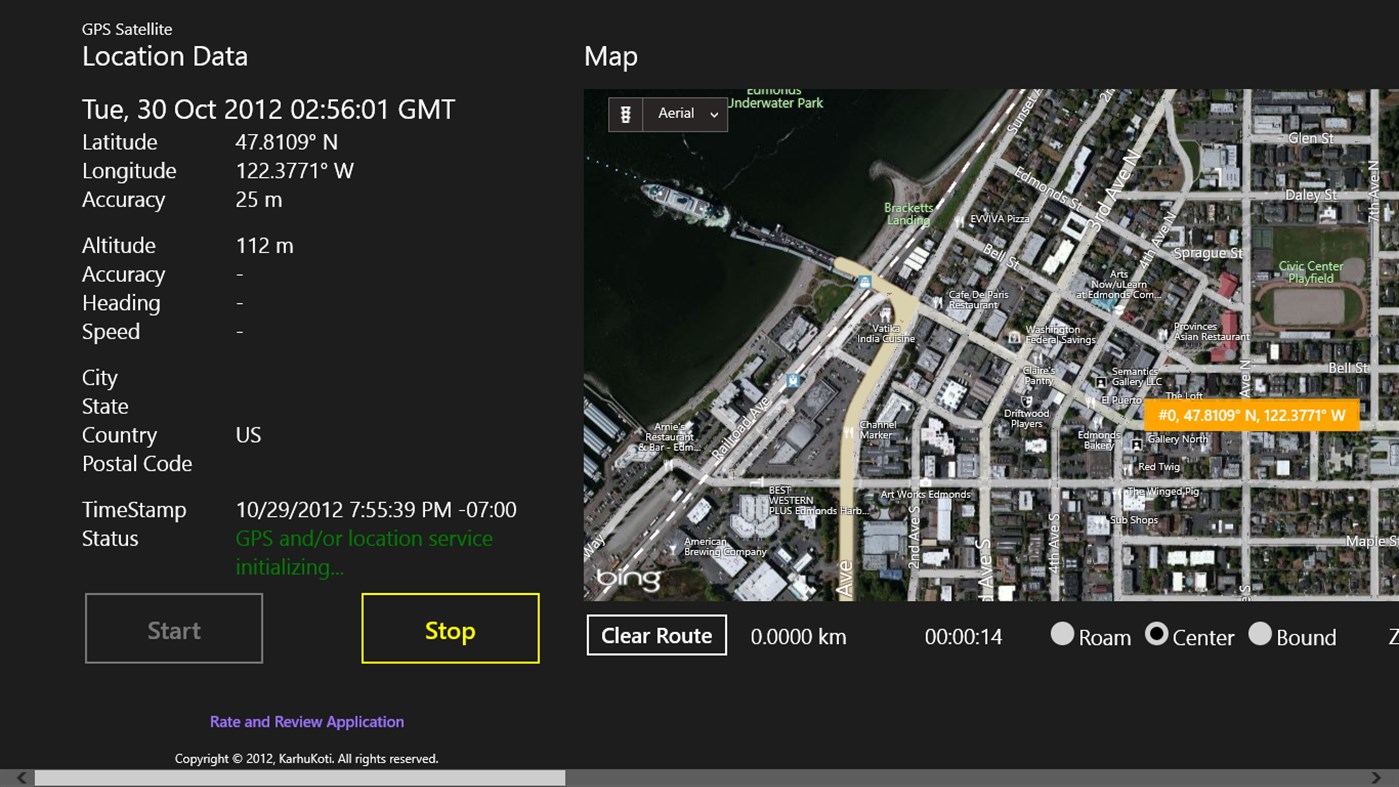Viewport: 1399px width, 787px height.
Task: Click the blue marker near the ferry pier
Action: click(865, 283)
